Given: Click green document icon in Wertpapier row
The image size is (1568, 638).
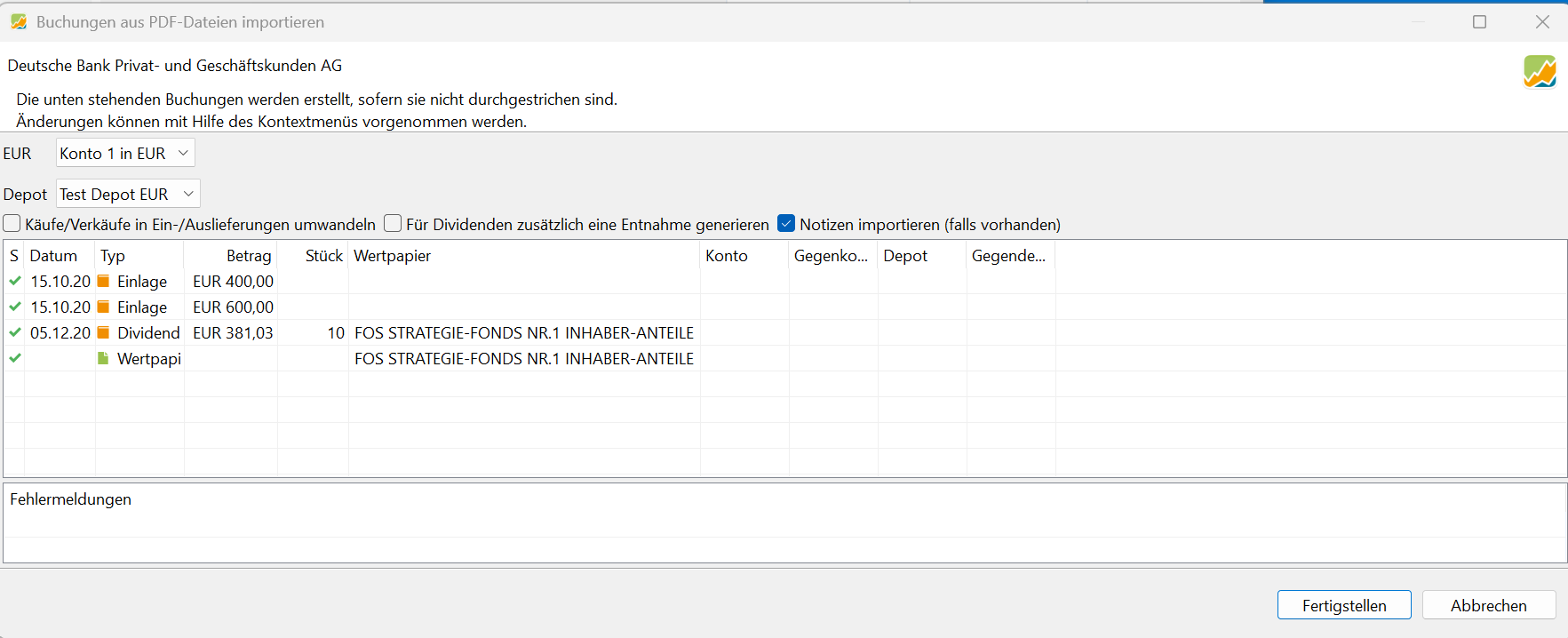Looking at the screenshot, I should click(103, 358).
